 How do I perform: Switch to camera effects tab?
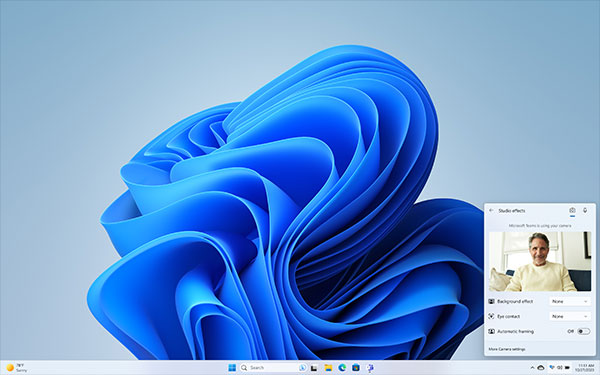pyautogui.click(x=572, y=210)
